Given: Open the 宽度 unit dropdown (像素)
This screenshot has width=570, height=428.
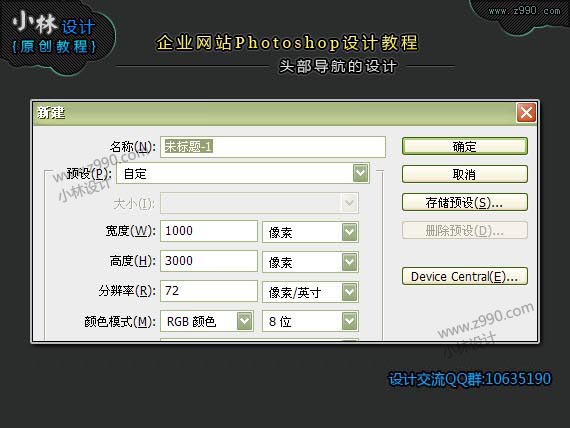Looking at the screenshot, I should coord(310,232).
